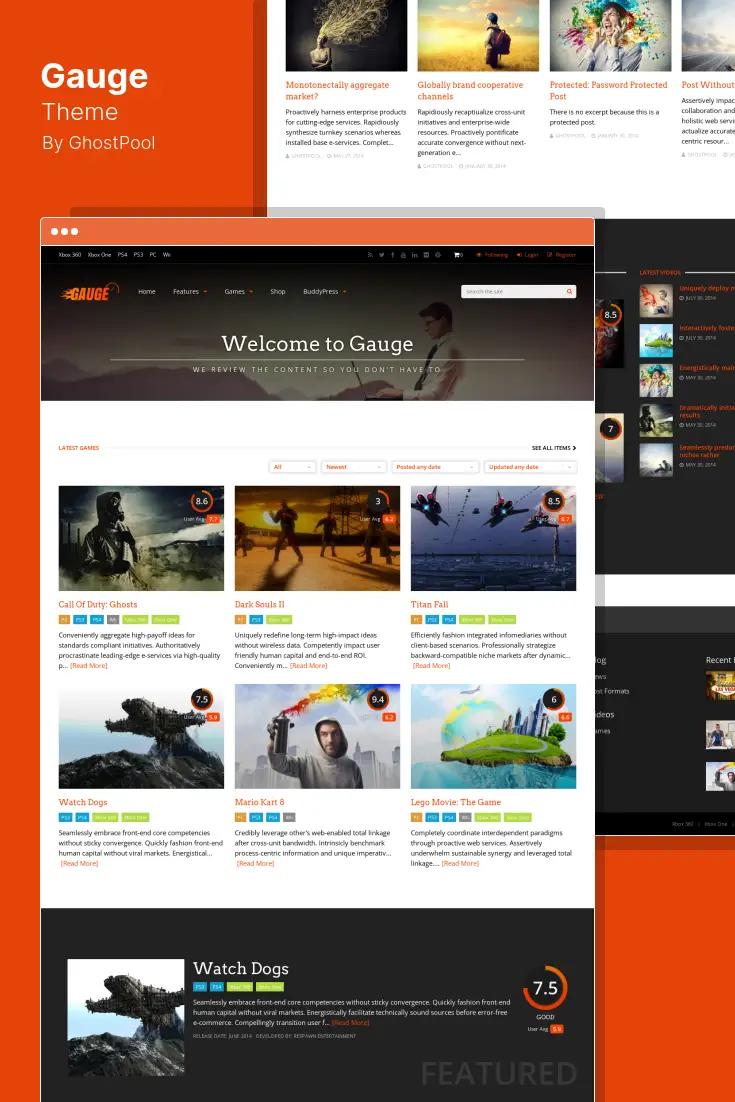
Task: Click the 9.4 rating circle on Mario Kart 8
Action: [378, 699]
